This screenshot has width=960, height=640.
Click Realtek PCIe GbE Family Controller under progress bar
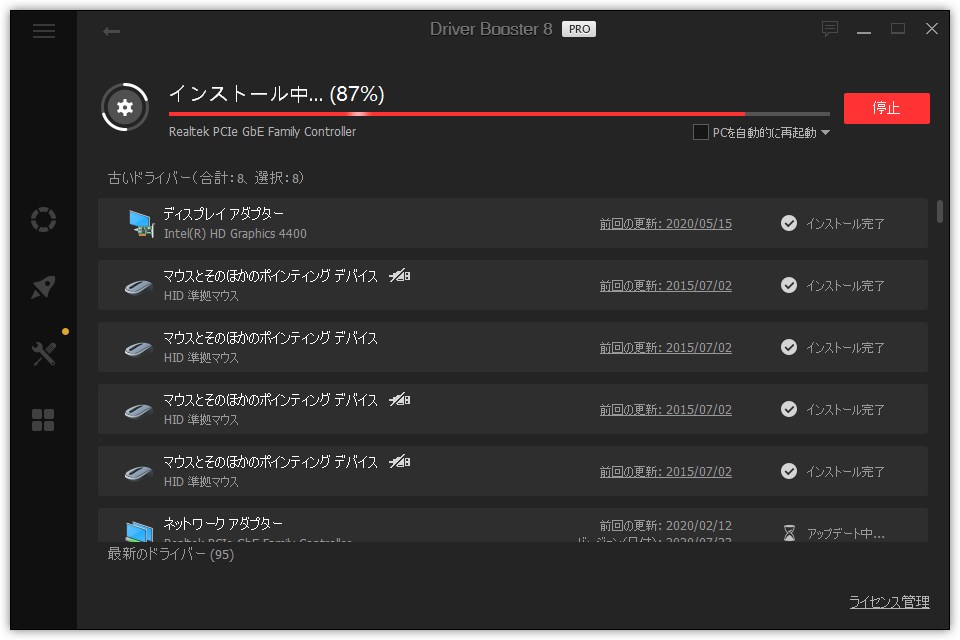tap(262, 132)
